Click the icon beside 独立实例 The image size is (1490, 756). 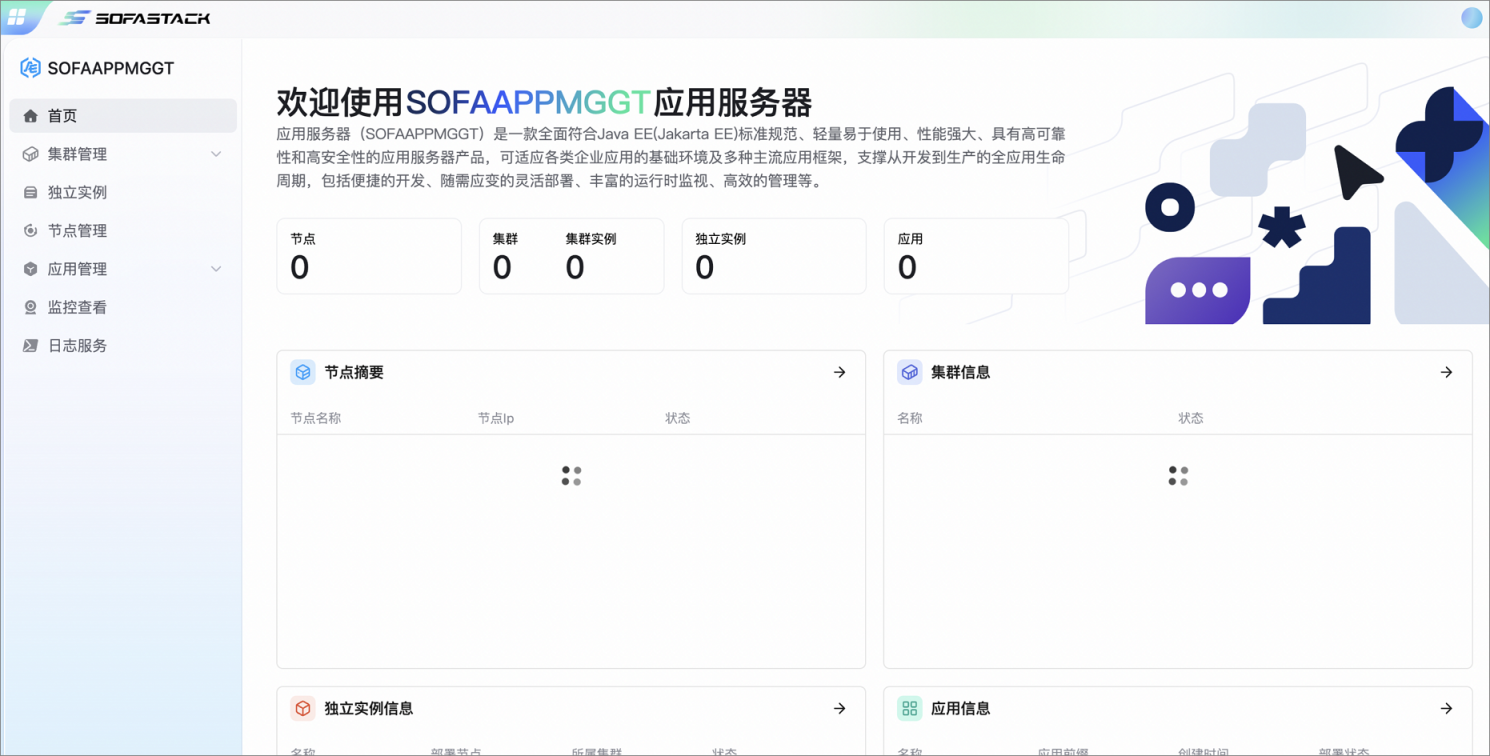30,192
